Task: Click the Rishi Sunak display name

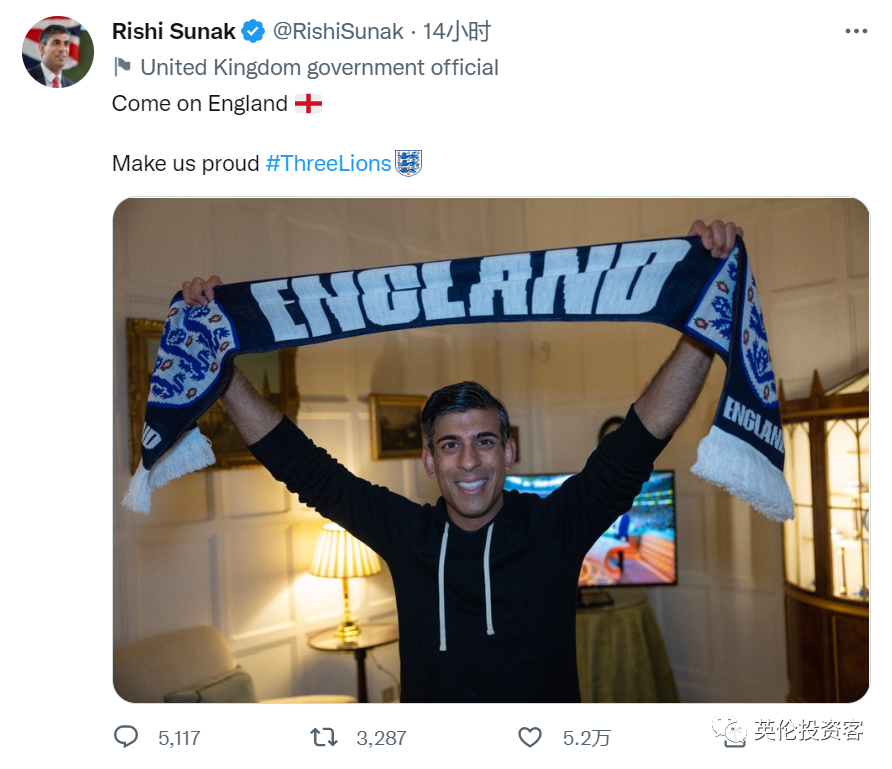Action: pos(174,31)
